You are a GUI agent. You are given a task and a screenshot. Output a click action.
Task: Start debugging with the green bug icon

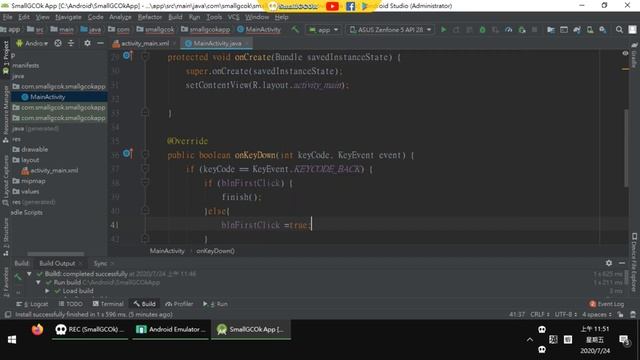point(482,29)
